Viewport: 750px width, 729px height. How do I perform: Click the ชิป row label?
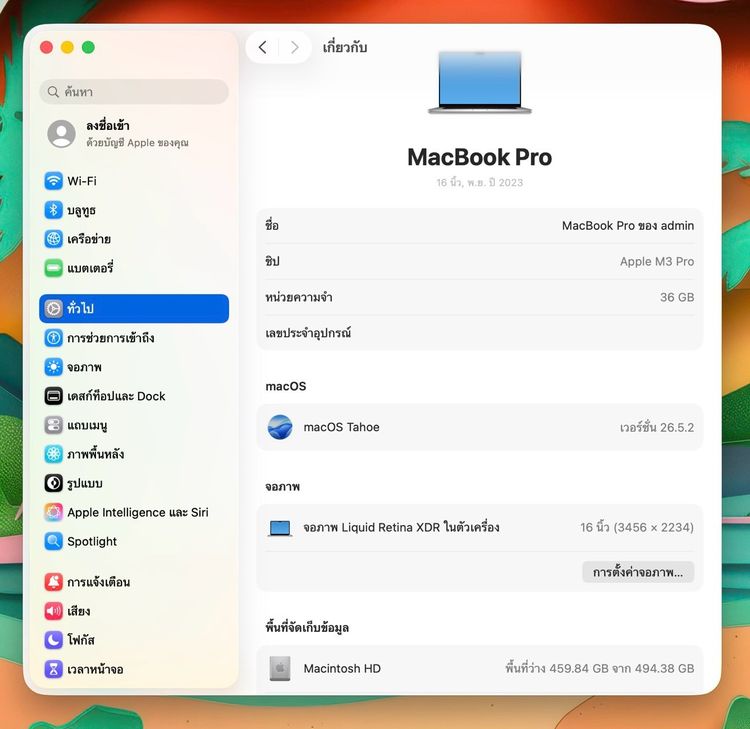(272, 262)
